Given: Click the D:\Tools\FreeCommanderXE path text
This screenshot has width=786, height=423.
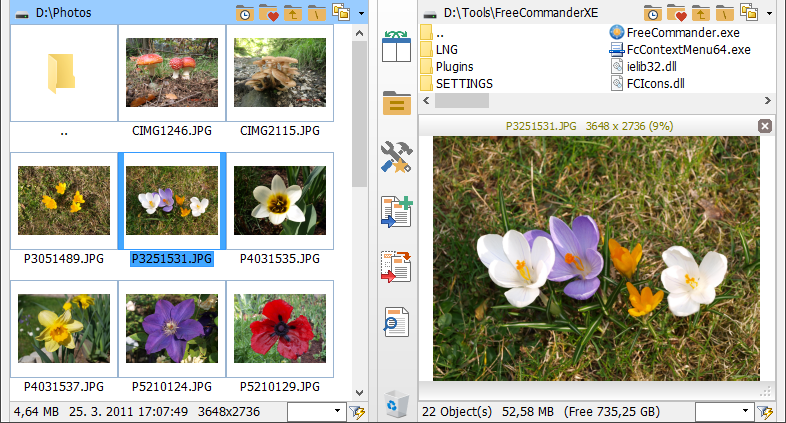Looking at the screenshot, I should [521, 13].
